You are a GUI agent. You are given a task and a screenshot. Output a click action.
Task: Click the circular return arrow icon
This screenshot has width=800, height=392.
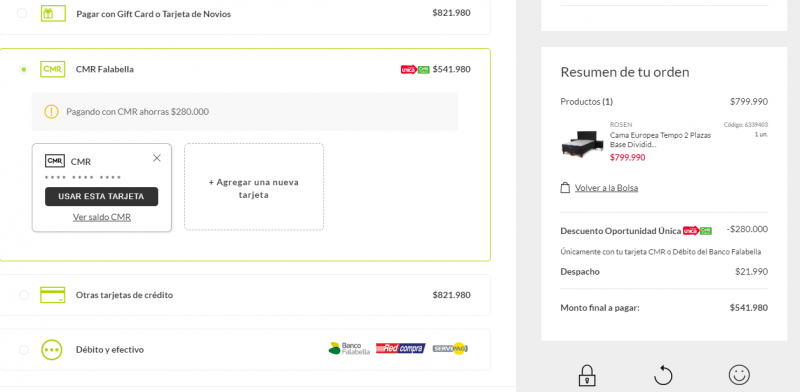[663, 375]
